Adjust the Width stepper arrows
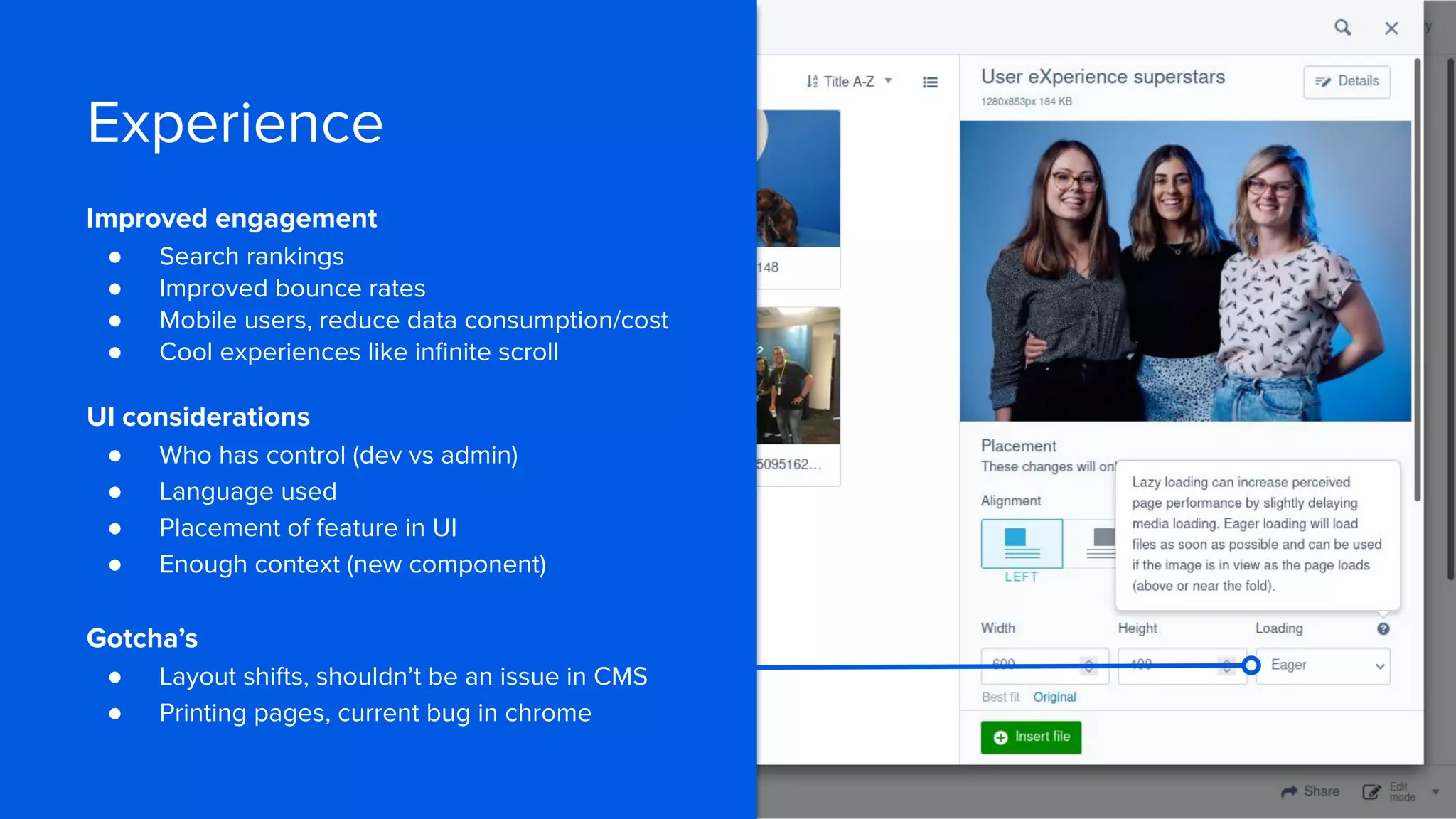 click(1088, 665)
